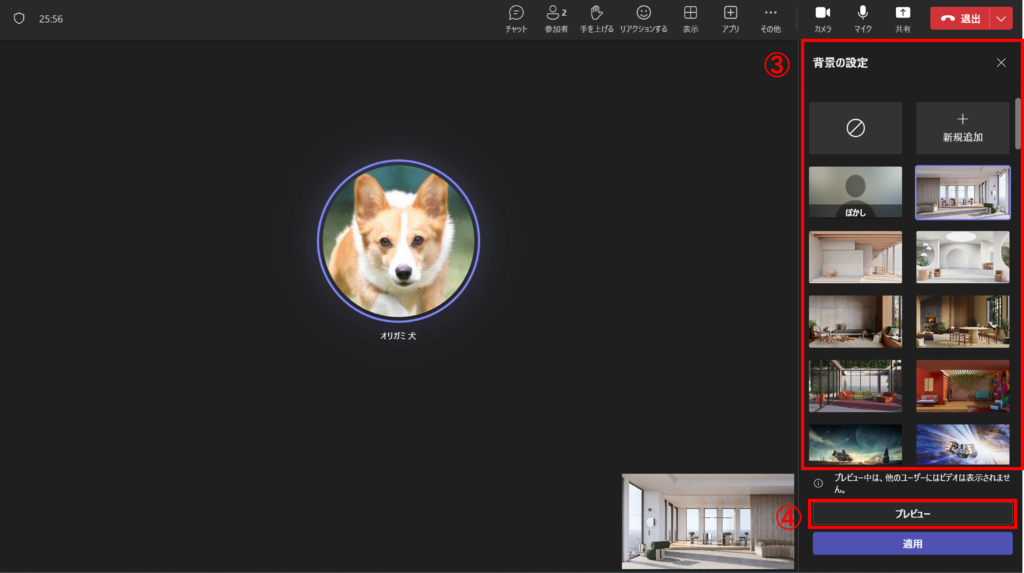Open the more options (その他) menu
The width and height of the screenshot is (1024, 573).
(770, 18)
